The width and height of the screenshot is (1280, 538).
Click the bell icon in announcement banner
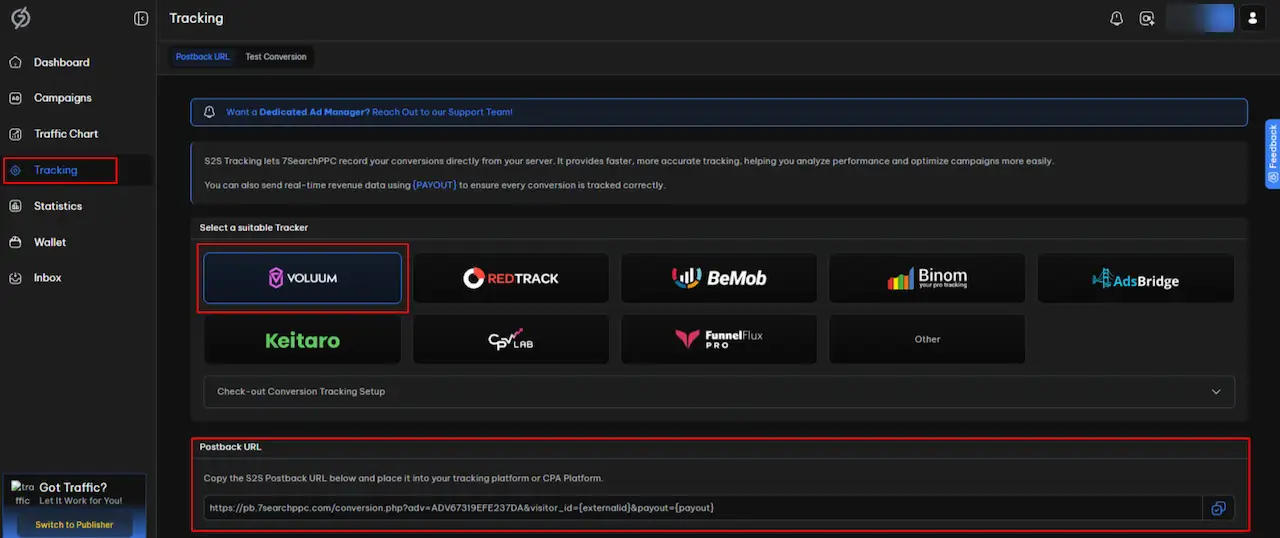pos(209,112)
